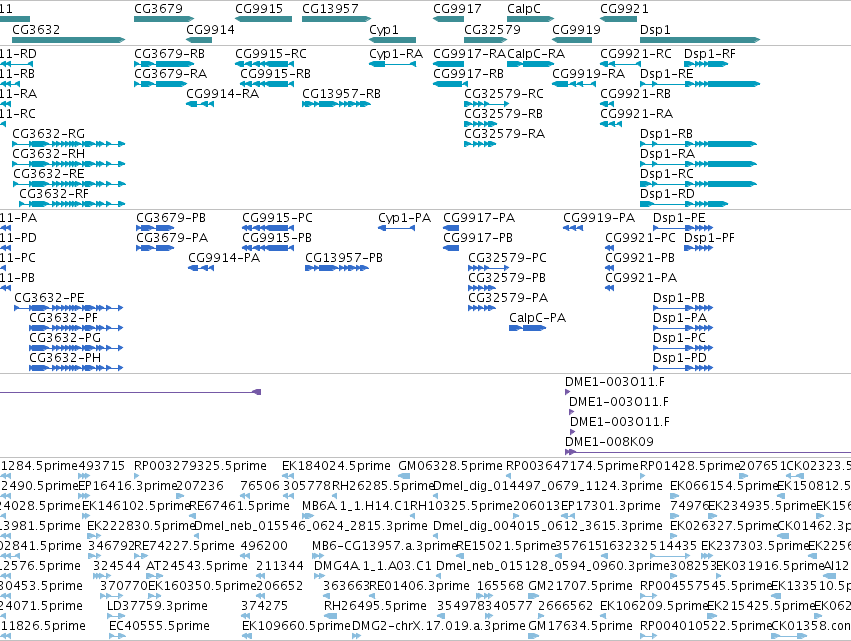Select EST AT24543.5prime
Image resolution: width=851 pixels, height=641 pixels.
pos(155,576)
